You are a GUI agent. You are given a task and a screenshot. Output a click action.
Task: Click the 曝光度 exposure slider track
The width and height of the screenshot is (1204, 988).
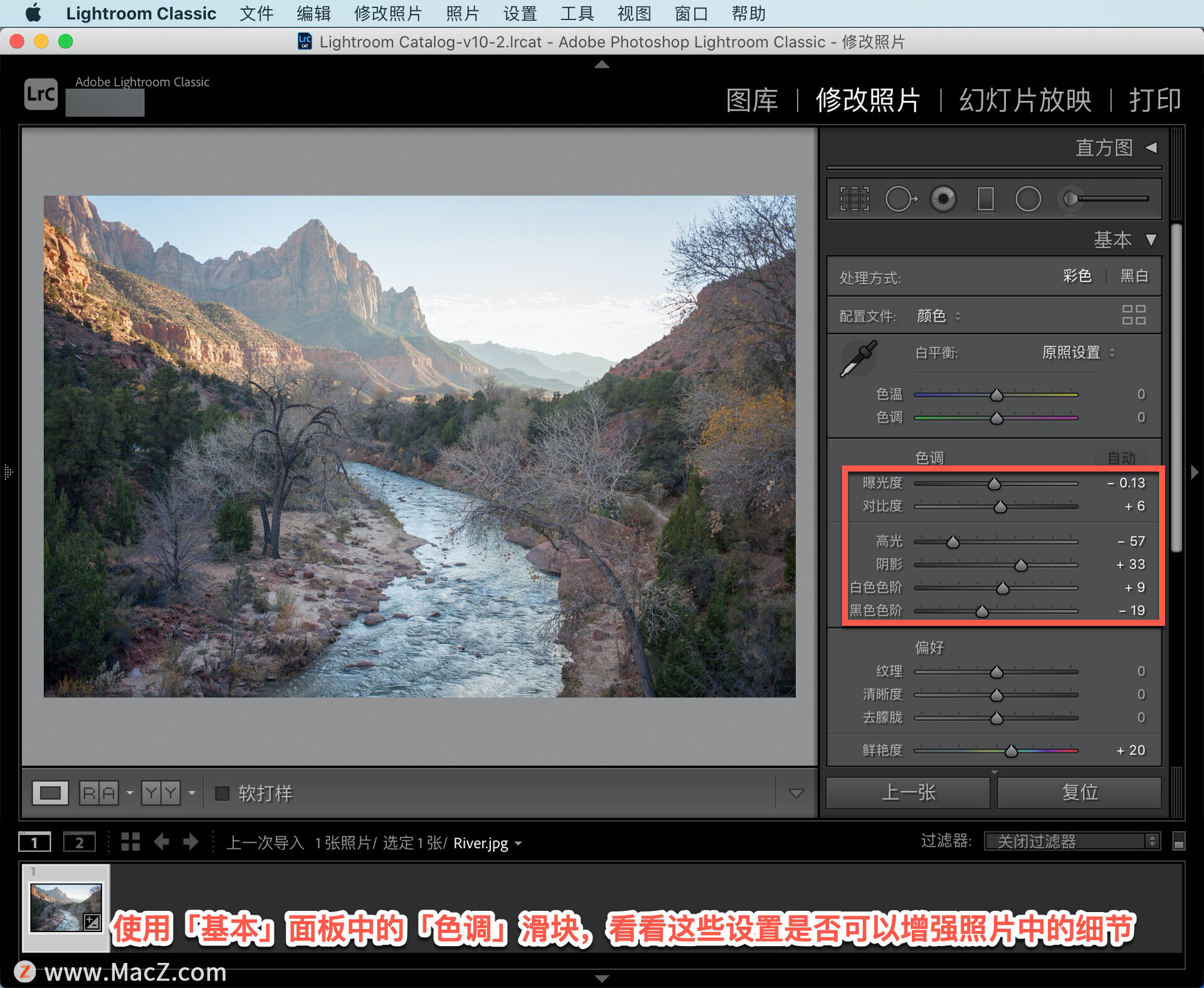click(996, 483)
